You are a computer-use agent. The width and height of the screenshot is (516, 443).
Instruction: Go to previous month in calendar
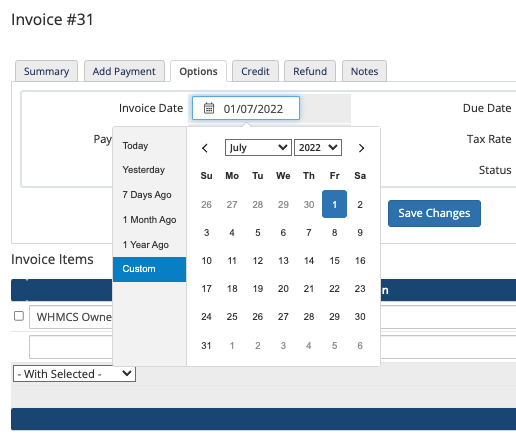coord(205,148)
